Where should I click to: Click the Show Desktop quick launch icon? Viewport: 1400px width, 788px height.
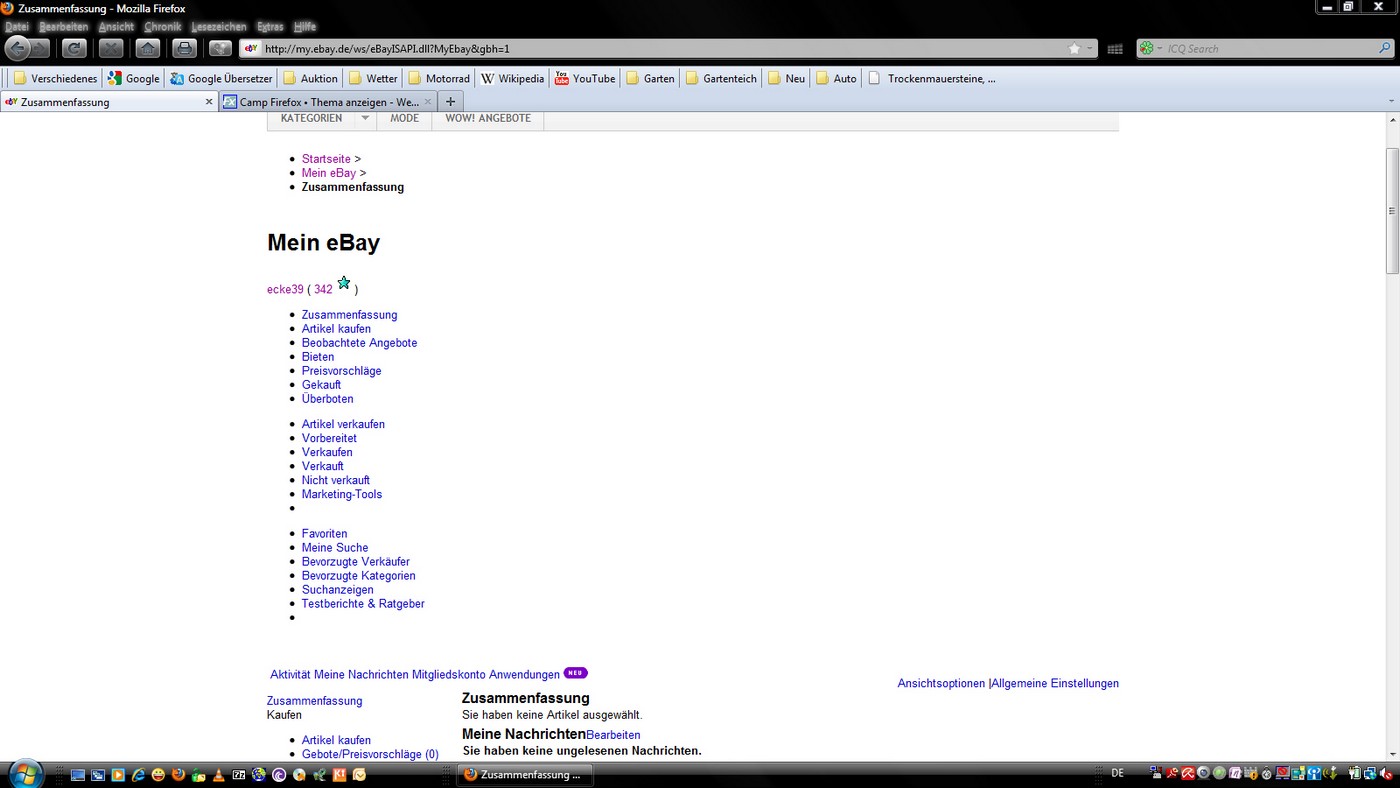pos(77,774)
